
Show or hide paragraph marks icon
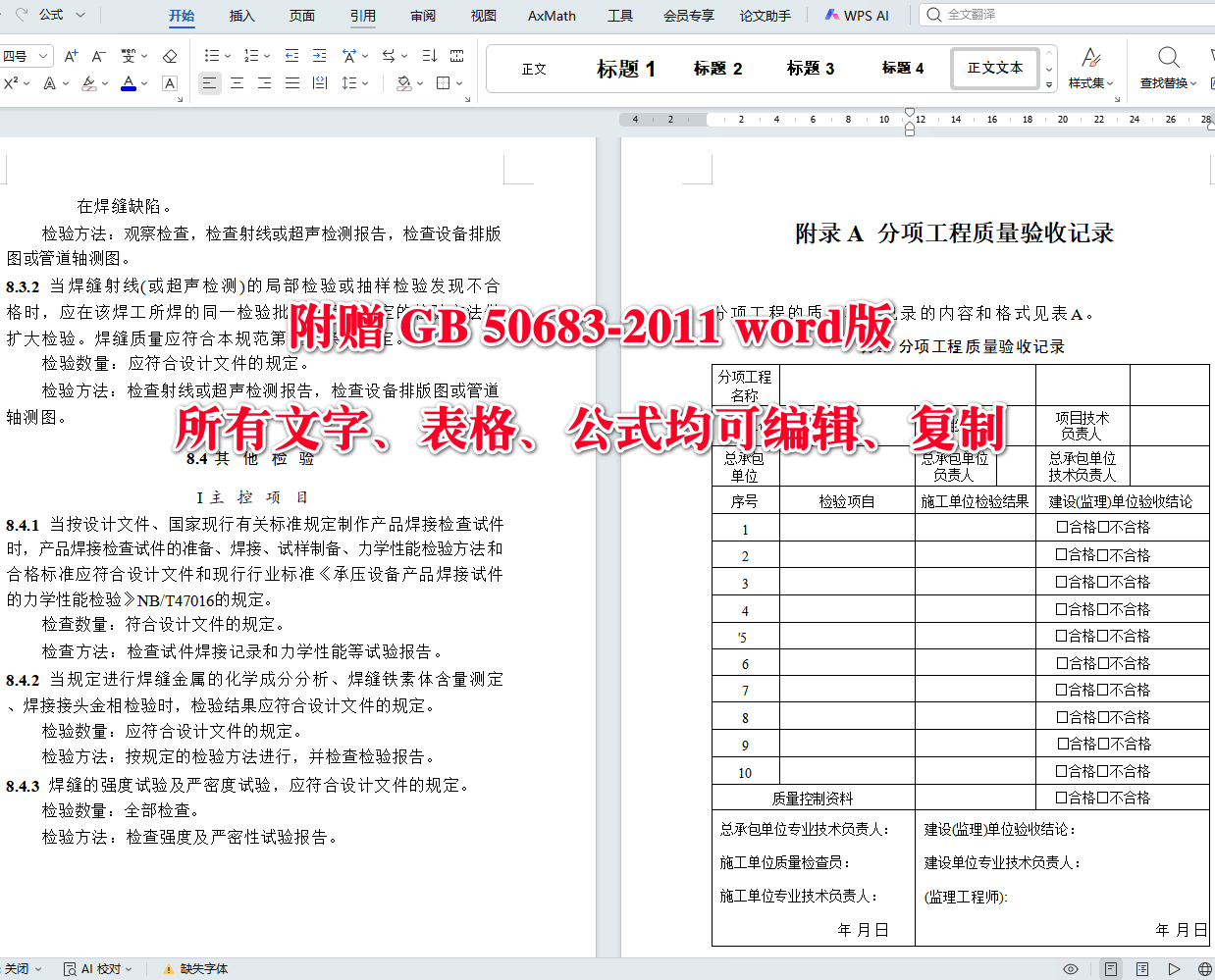click(x=457, y=56)
